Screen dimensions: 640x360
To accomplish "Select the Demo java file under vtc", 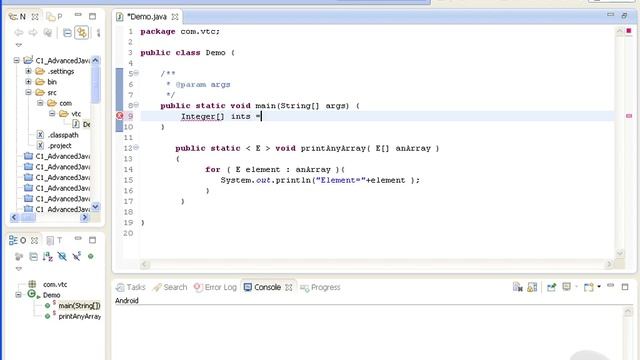I will point(81,124).
